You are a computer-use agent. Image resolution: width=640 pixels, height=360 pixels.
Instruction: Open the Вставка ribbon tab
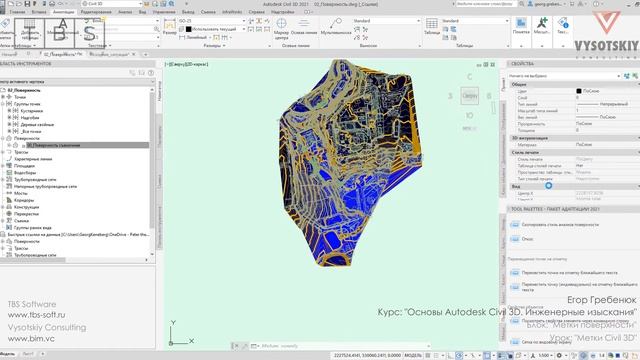(39, 12)
